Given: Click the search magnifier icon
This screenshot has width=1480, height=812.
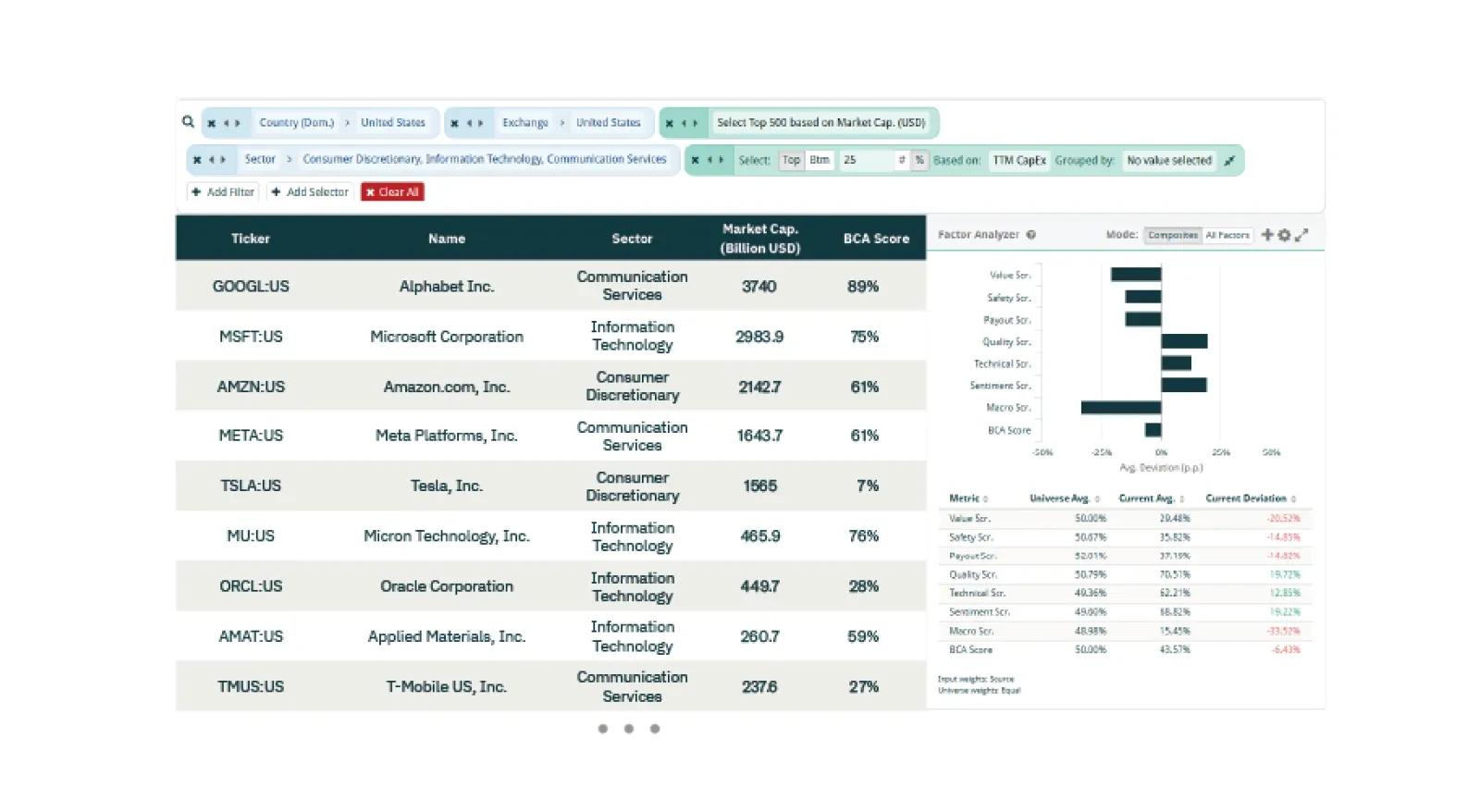Looking at the screenshot, I should click(188, 122).
